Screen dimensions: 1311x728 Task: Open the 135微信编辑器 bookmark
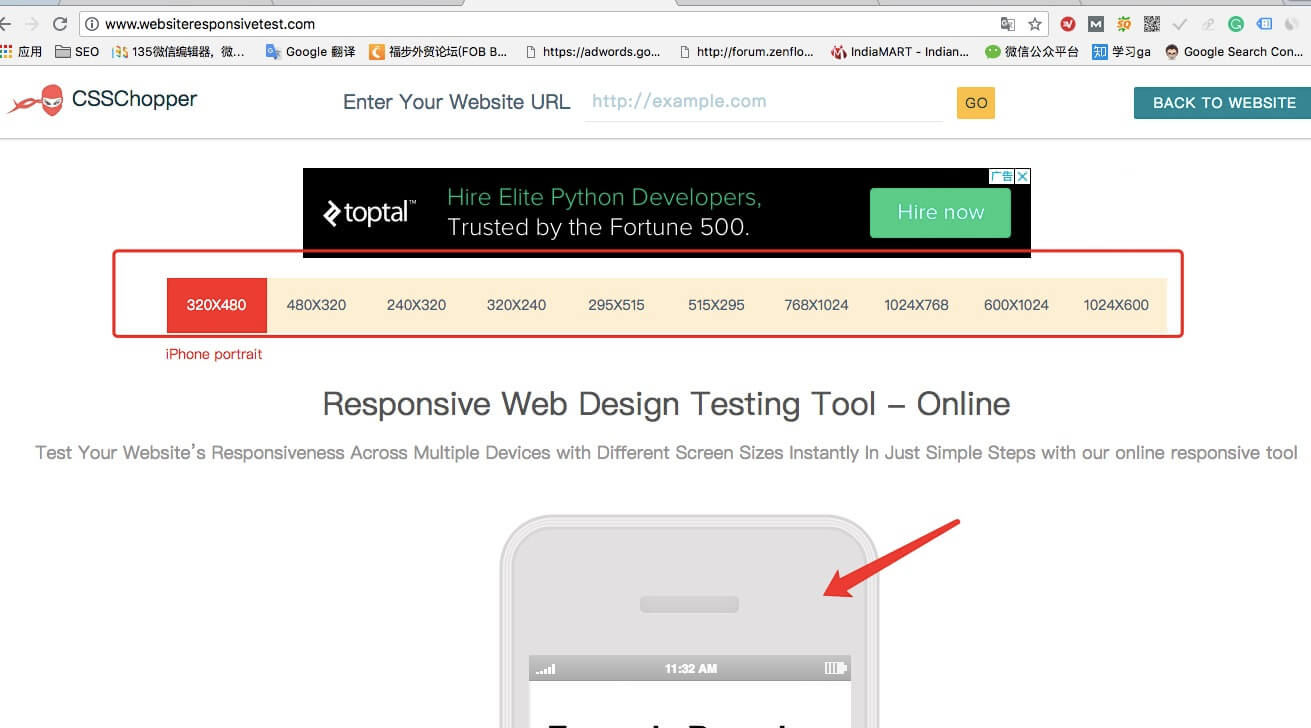tap(178, 52)
